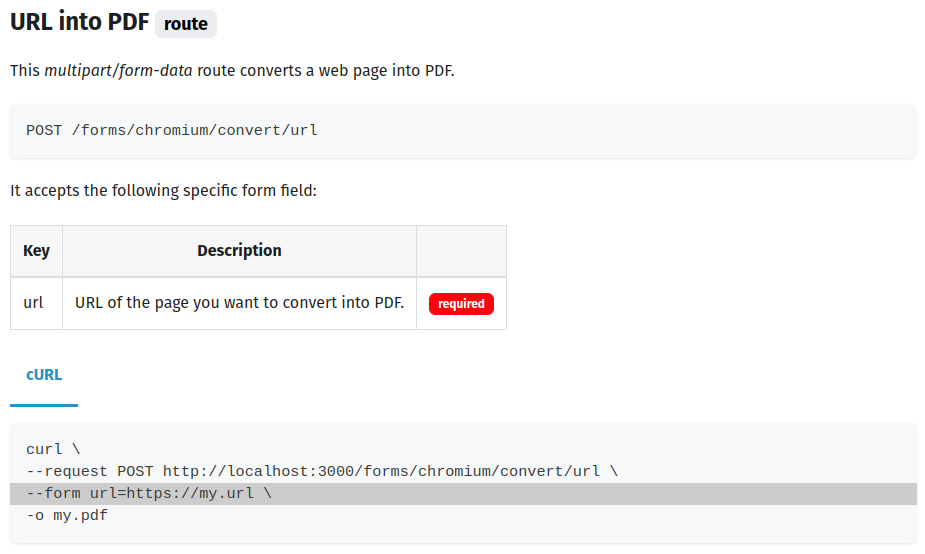Click the url field description cell
This screenshot has width=925, height=554.
pyautogui.click(x=239, y=303)
